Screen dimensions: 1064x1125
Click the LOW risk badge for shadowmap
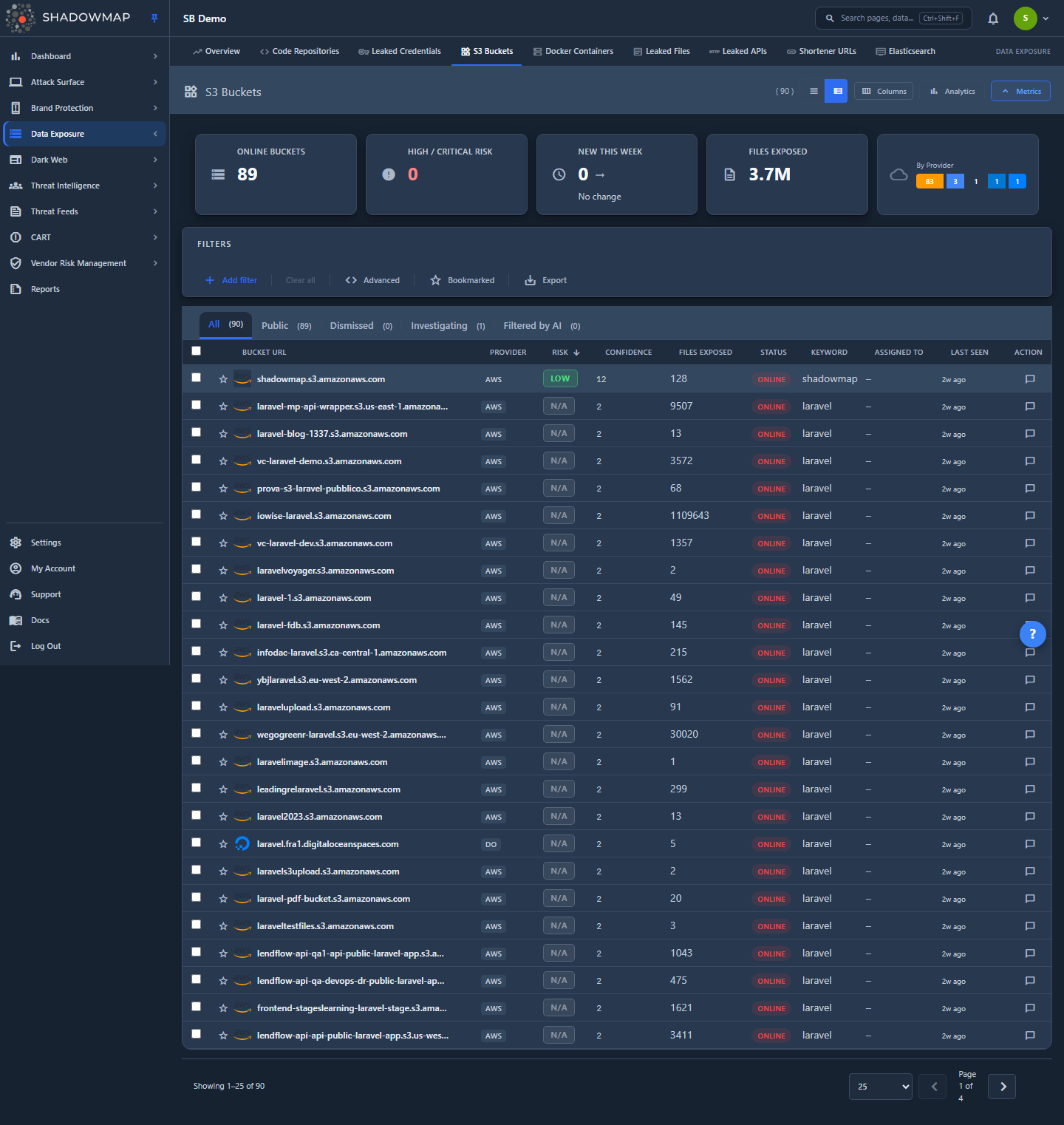560,378
